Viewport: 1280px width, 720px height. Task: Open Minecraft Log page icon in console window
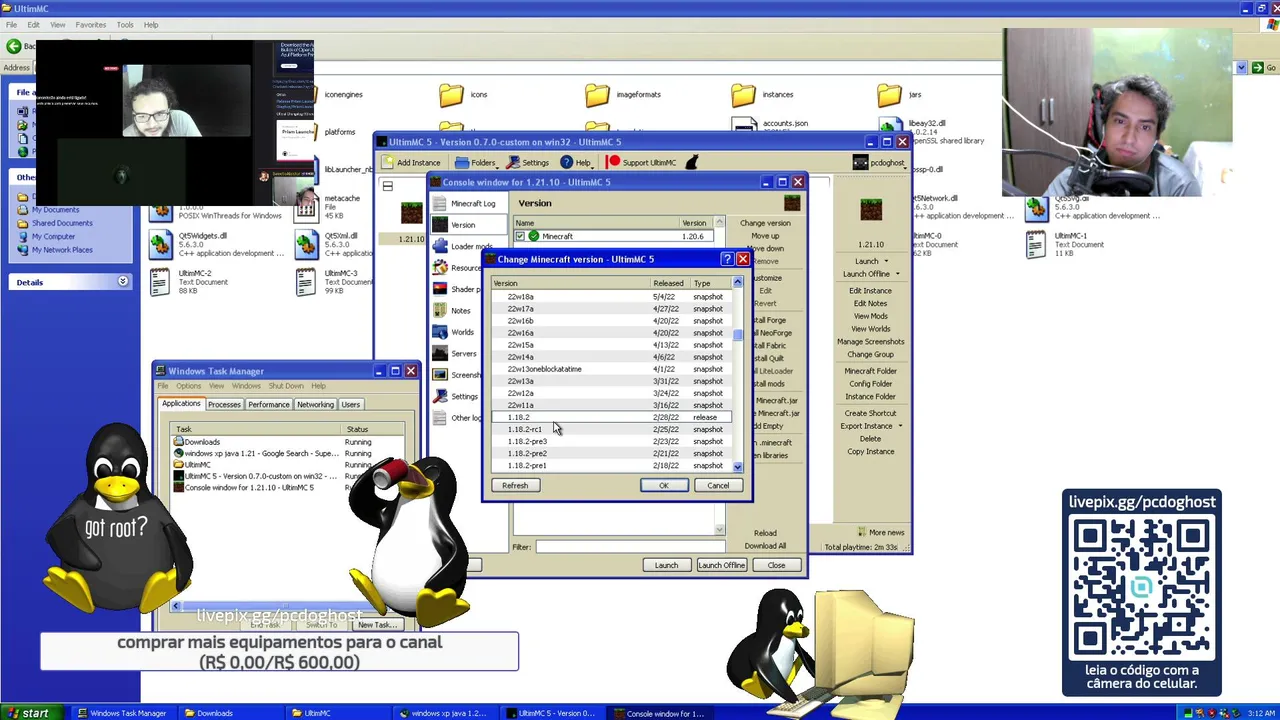tap(440, 203)
